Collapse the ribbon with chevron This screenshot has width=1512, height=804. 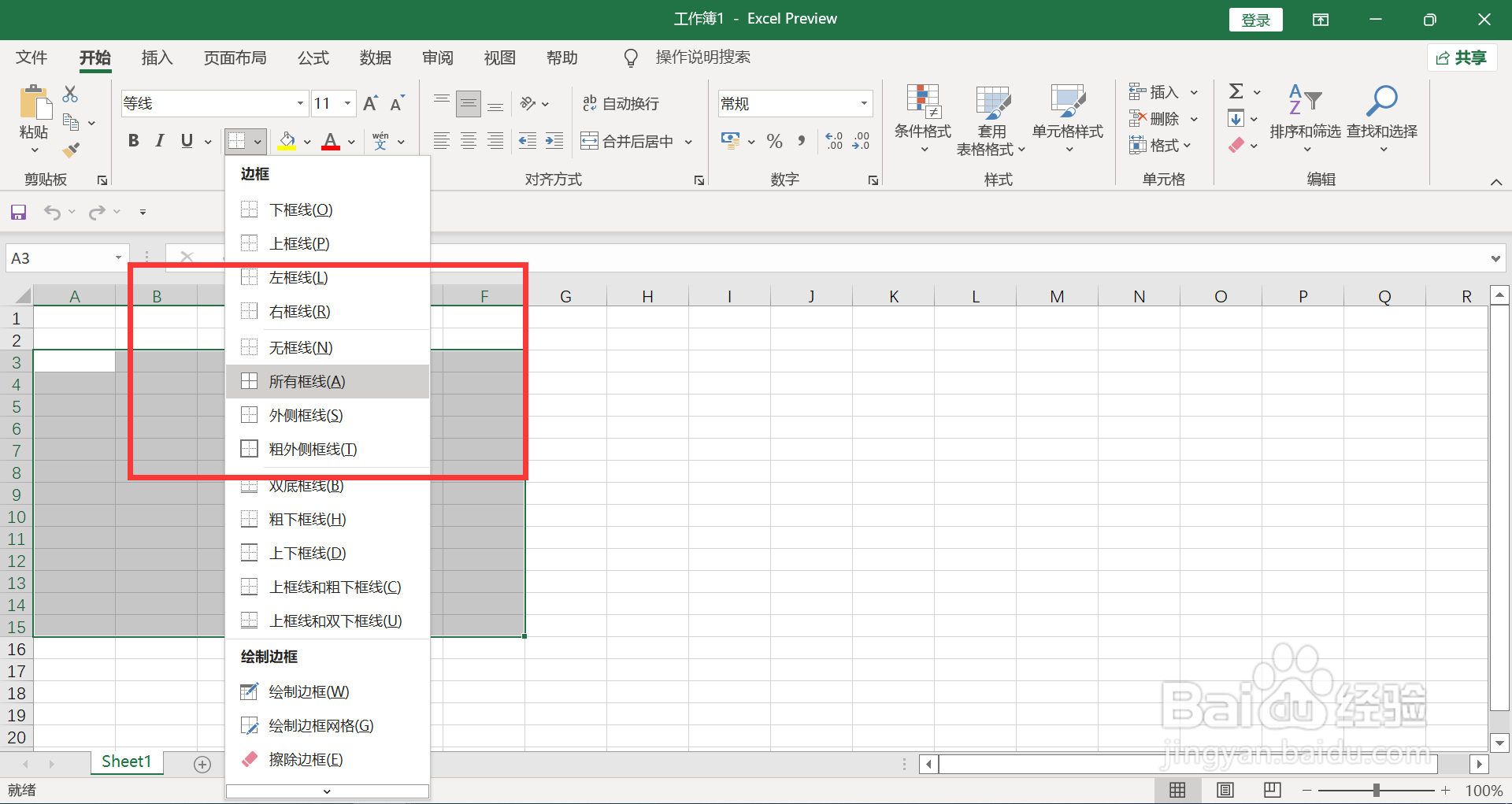point(1495,182)
